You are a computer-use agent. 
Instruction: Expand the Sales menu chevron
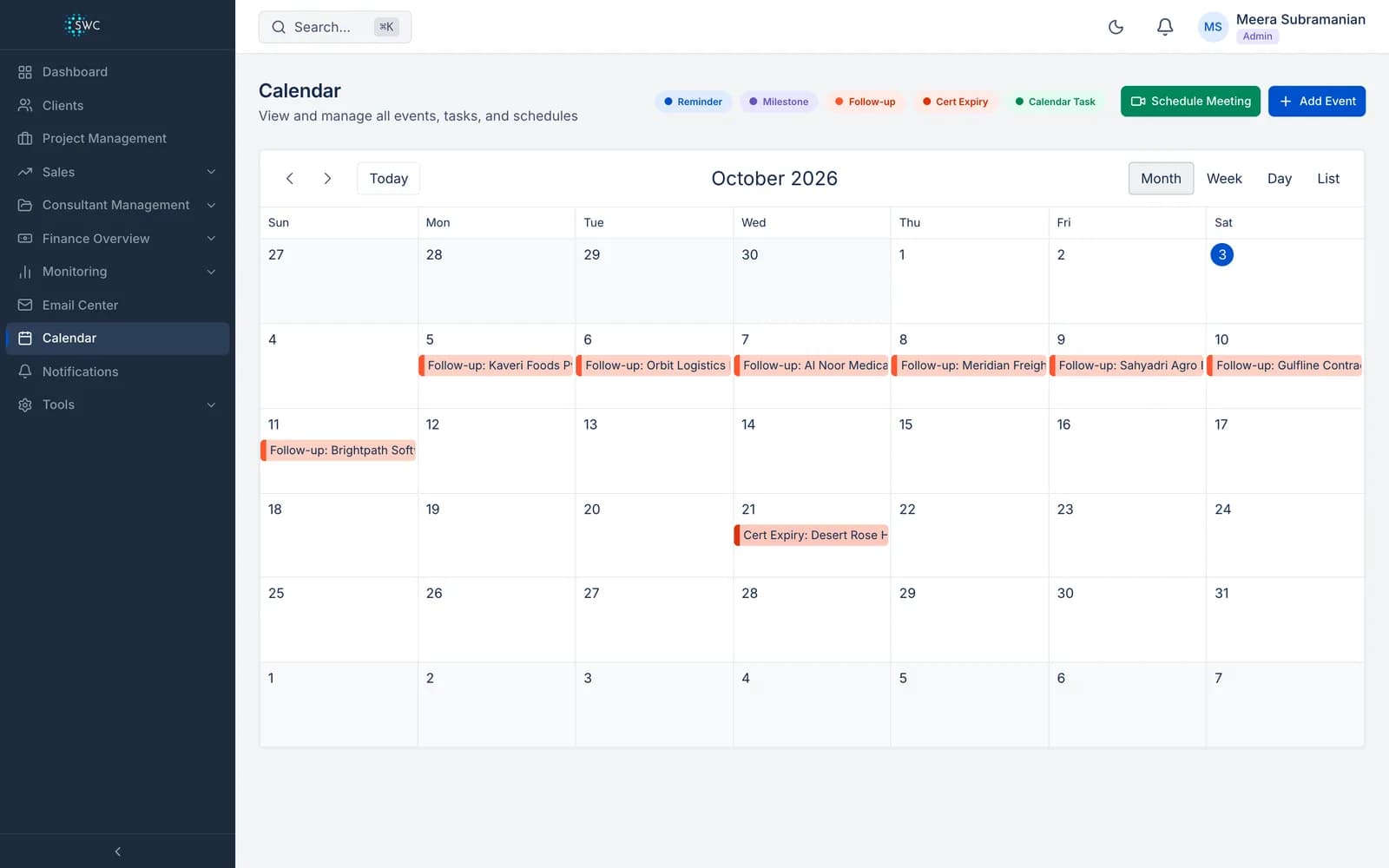pyautogui.click(x=211, y=172)
